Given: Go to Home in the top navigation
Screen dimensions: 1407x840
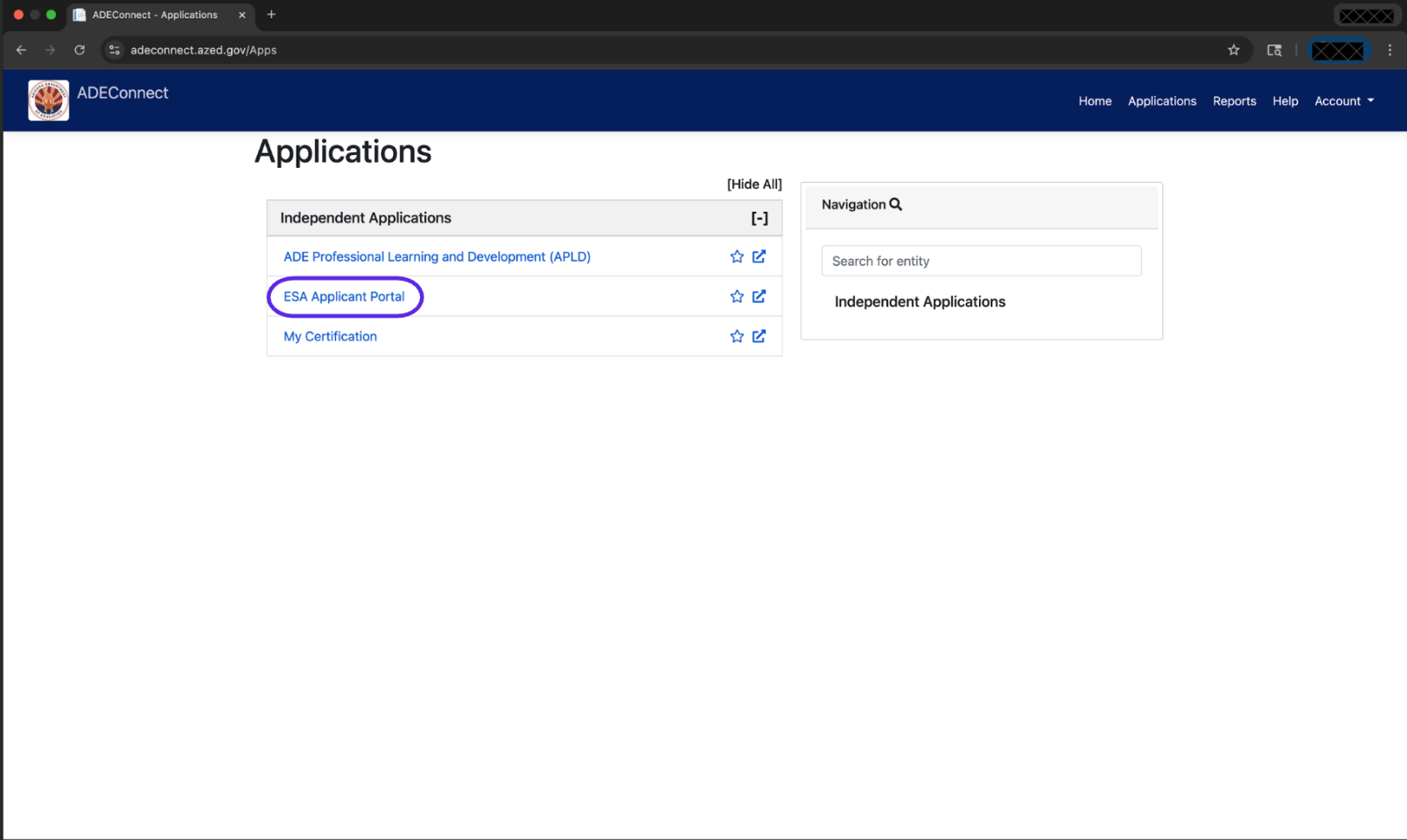Looking at the screenshot, I should coord(1095,101).
